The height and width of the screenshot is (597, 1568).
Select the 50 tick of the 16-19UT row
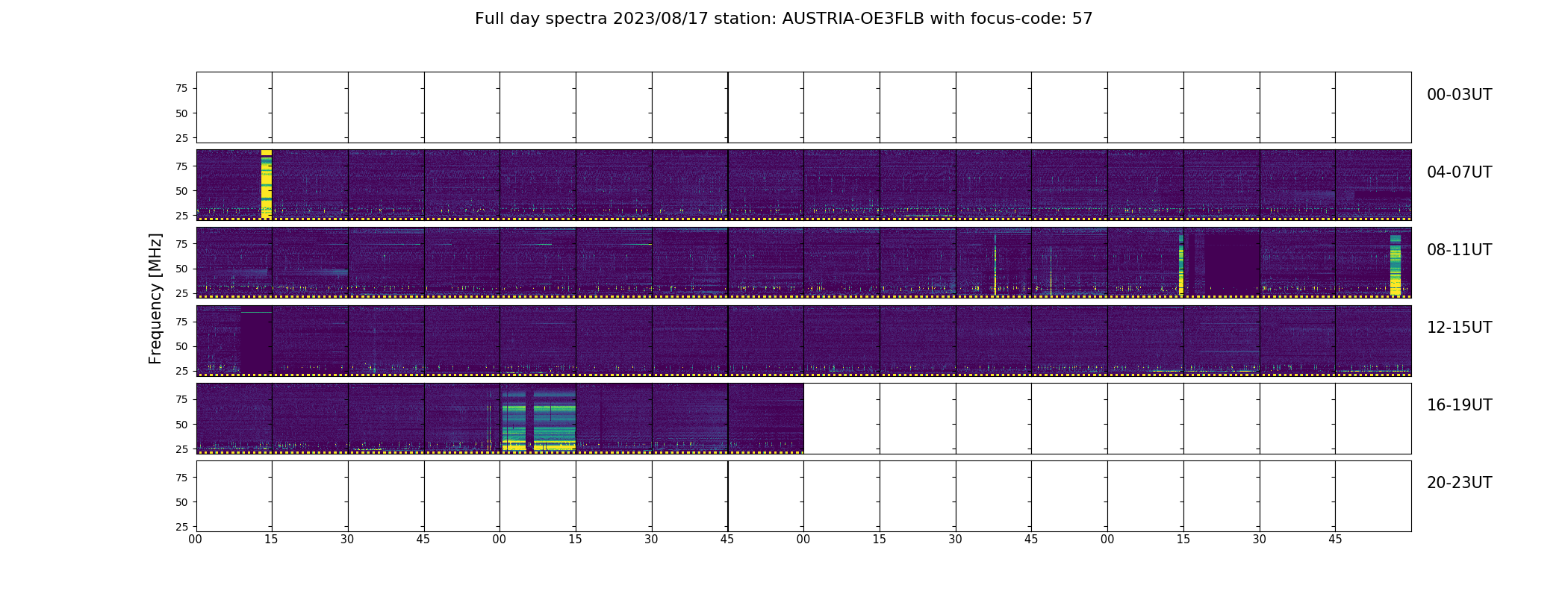(x=181, y=425)
